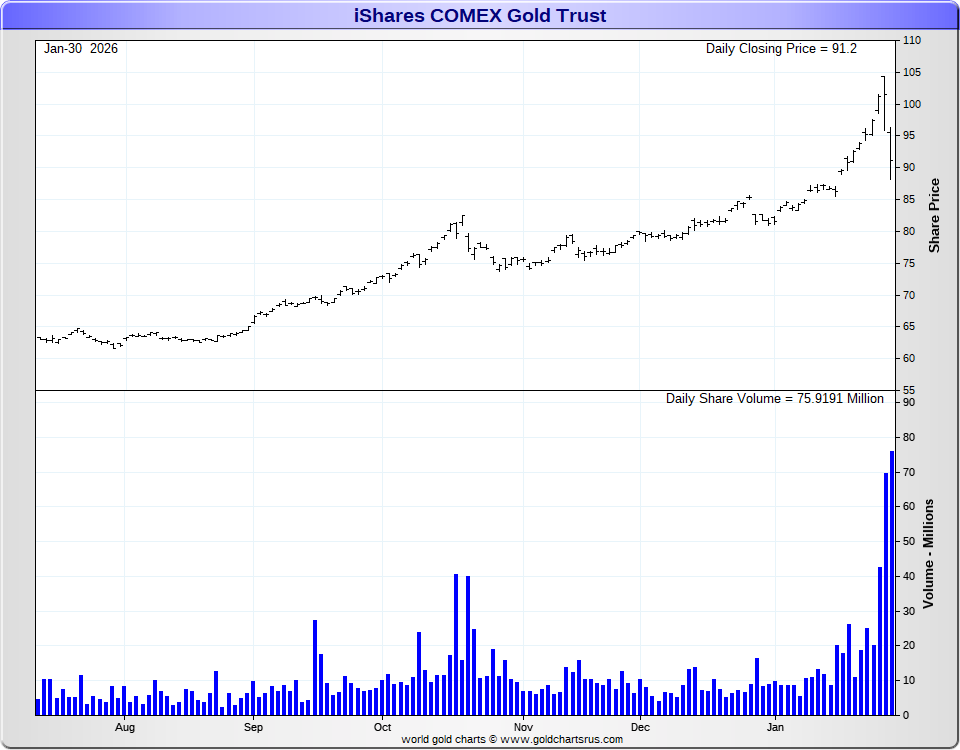Image resolution: width=960 pixels, height=750 pixels.
Task: Click the 75 share price tick label
Action: [909, 263]
